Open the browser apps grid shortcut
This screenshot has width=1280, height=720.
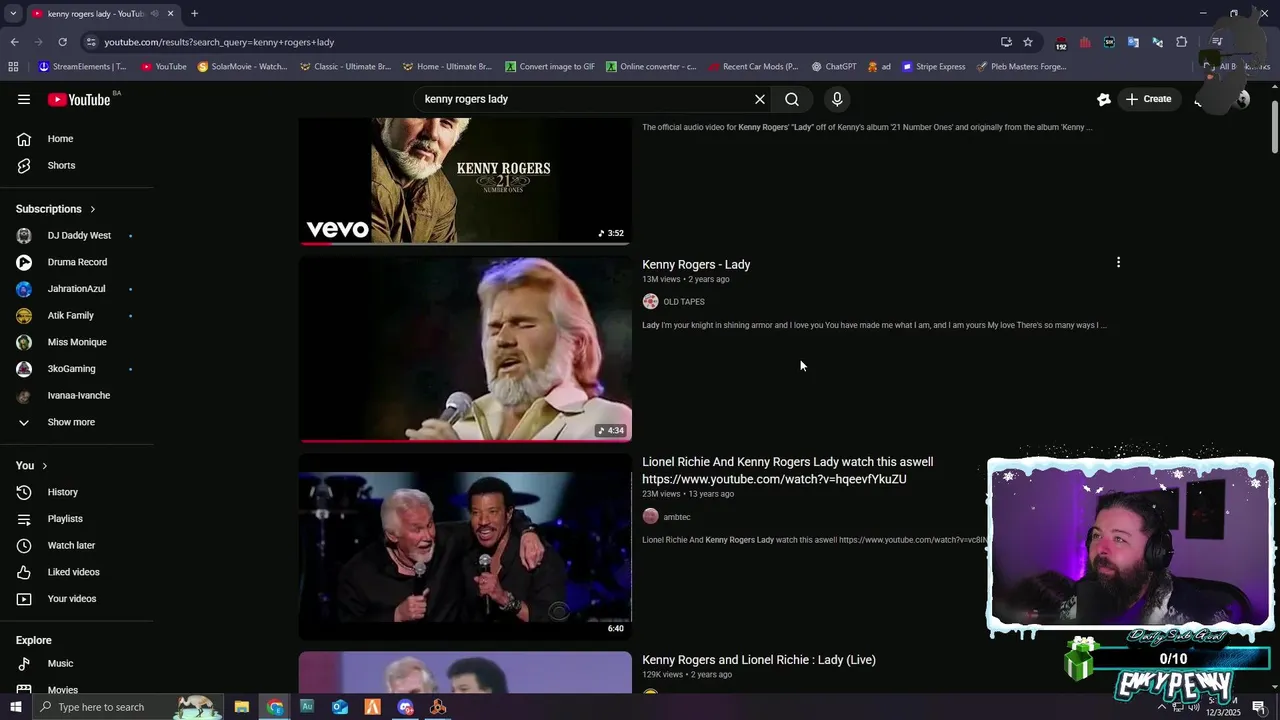(x=13, y=67)
